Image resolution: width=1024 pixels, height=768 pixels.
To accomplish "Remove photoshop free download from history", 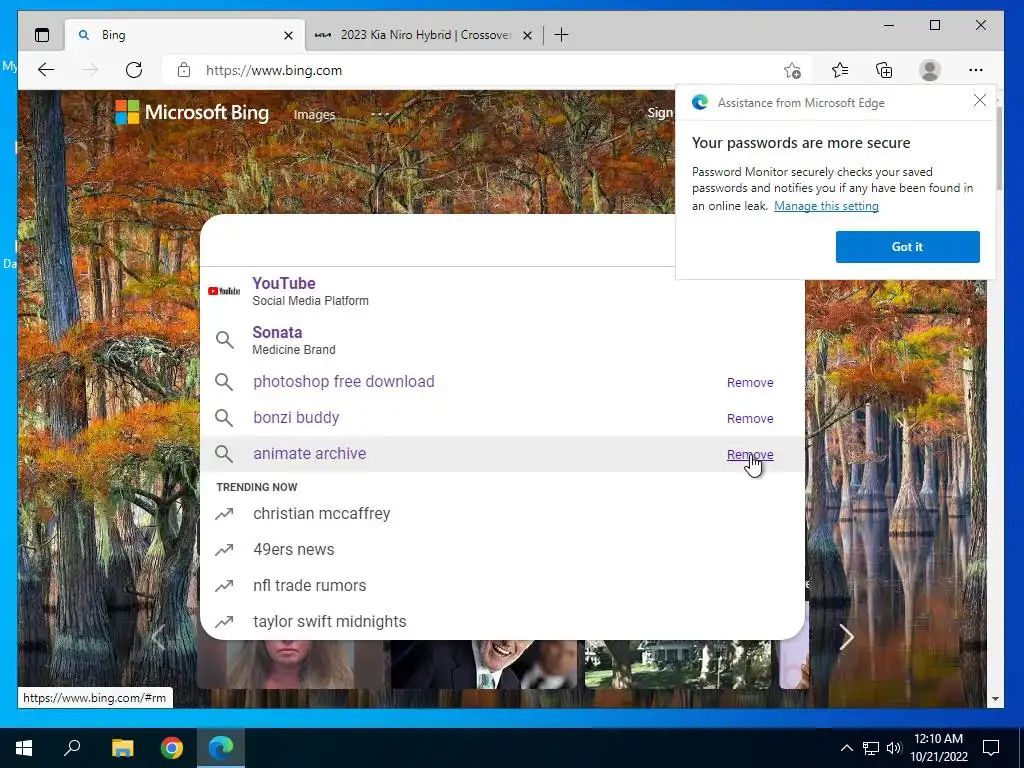I will [x=750, y=383].
